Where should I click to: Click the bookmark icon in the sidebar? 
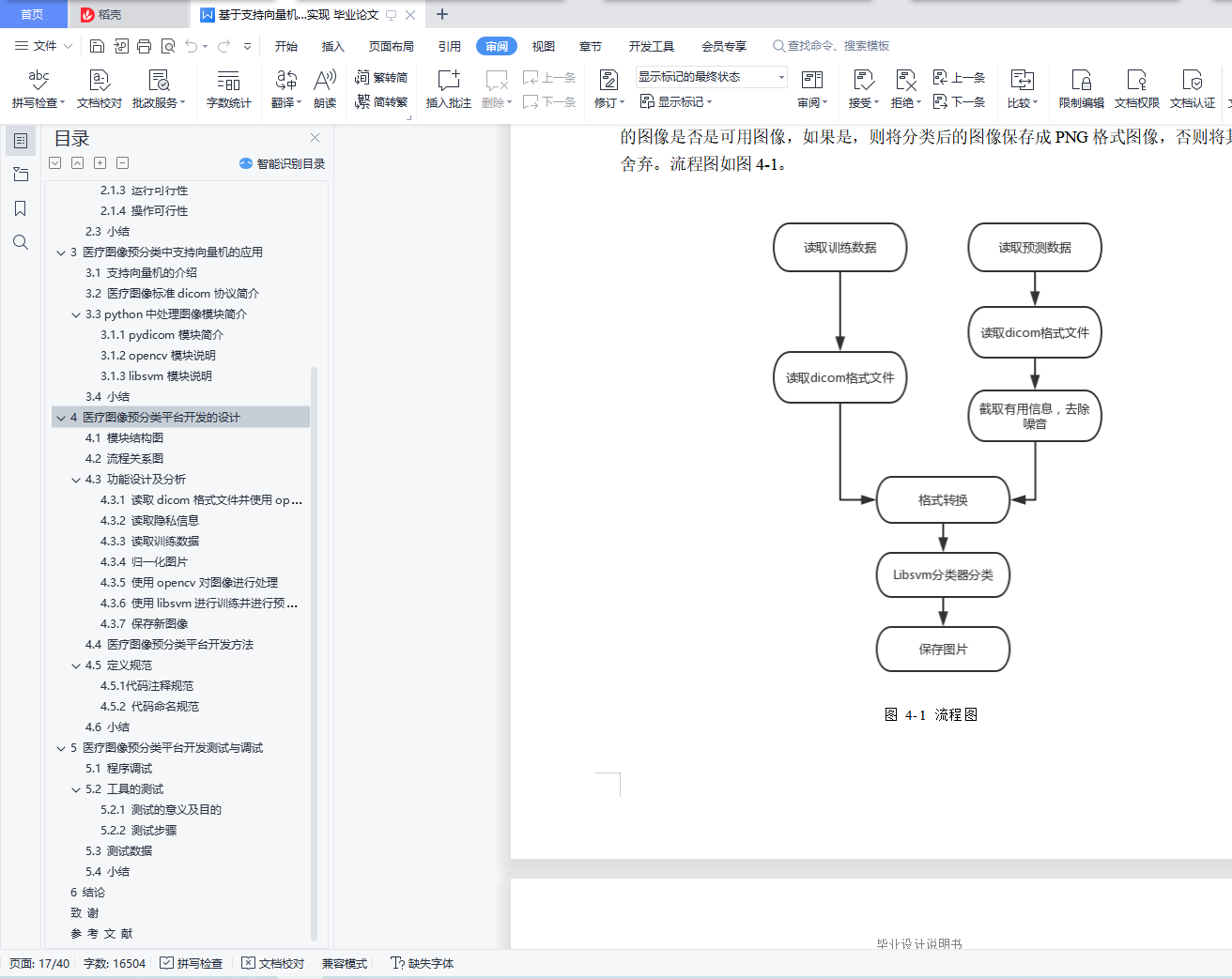(x=20, y=208)
